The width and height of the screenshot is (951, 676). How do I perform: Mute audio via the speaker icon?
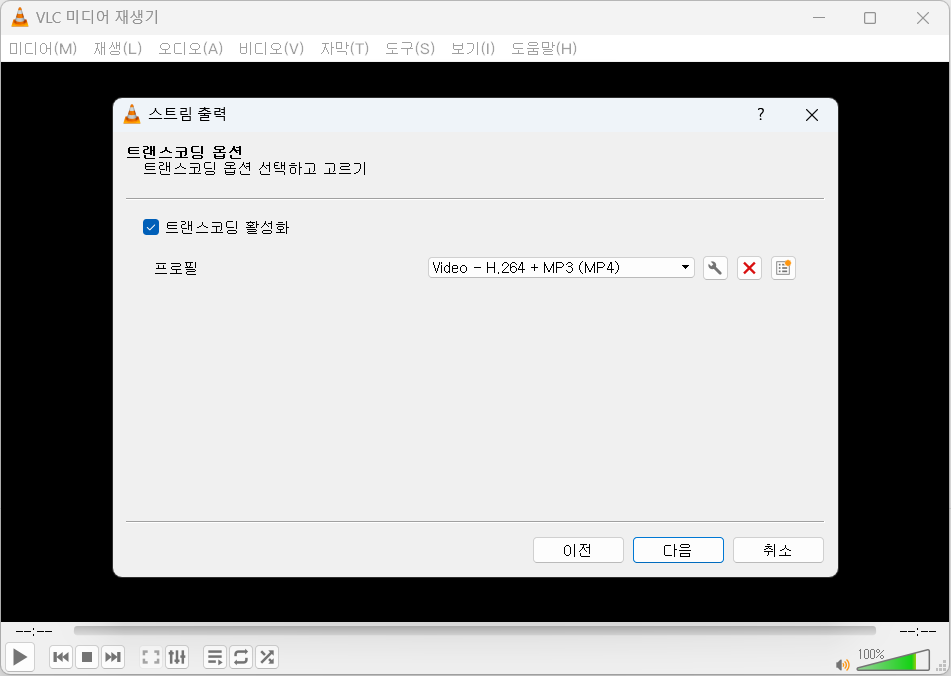[842, 661]
